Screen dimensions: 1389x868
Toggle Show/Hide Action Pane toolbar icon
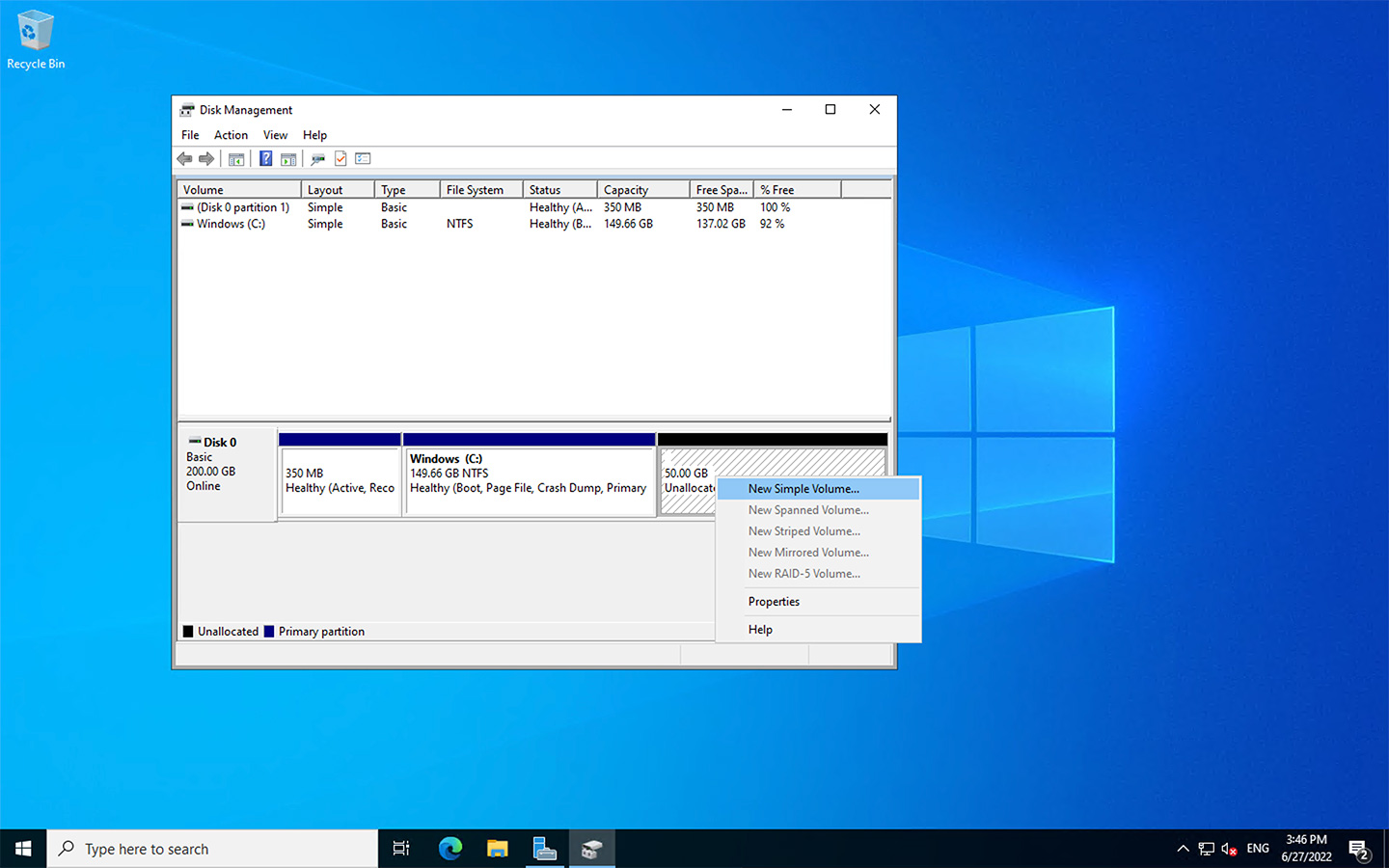pyautogui.click(x=287, y=159)
